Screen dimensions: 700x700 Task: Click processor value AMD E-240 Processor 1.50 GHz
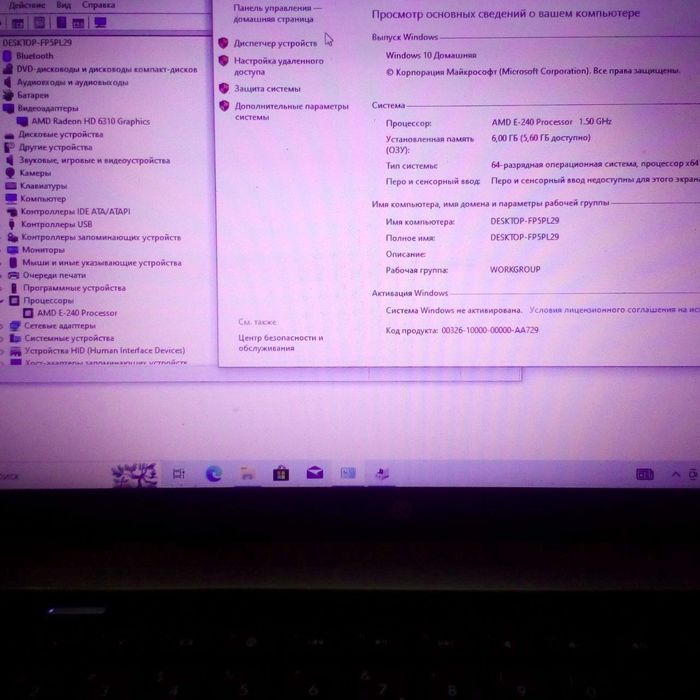tap(551, 121)
